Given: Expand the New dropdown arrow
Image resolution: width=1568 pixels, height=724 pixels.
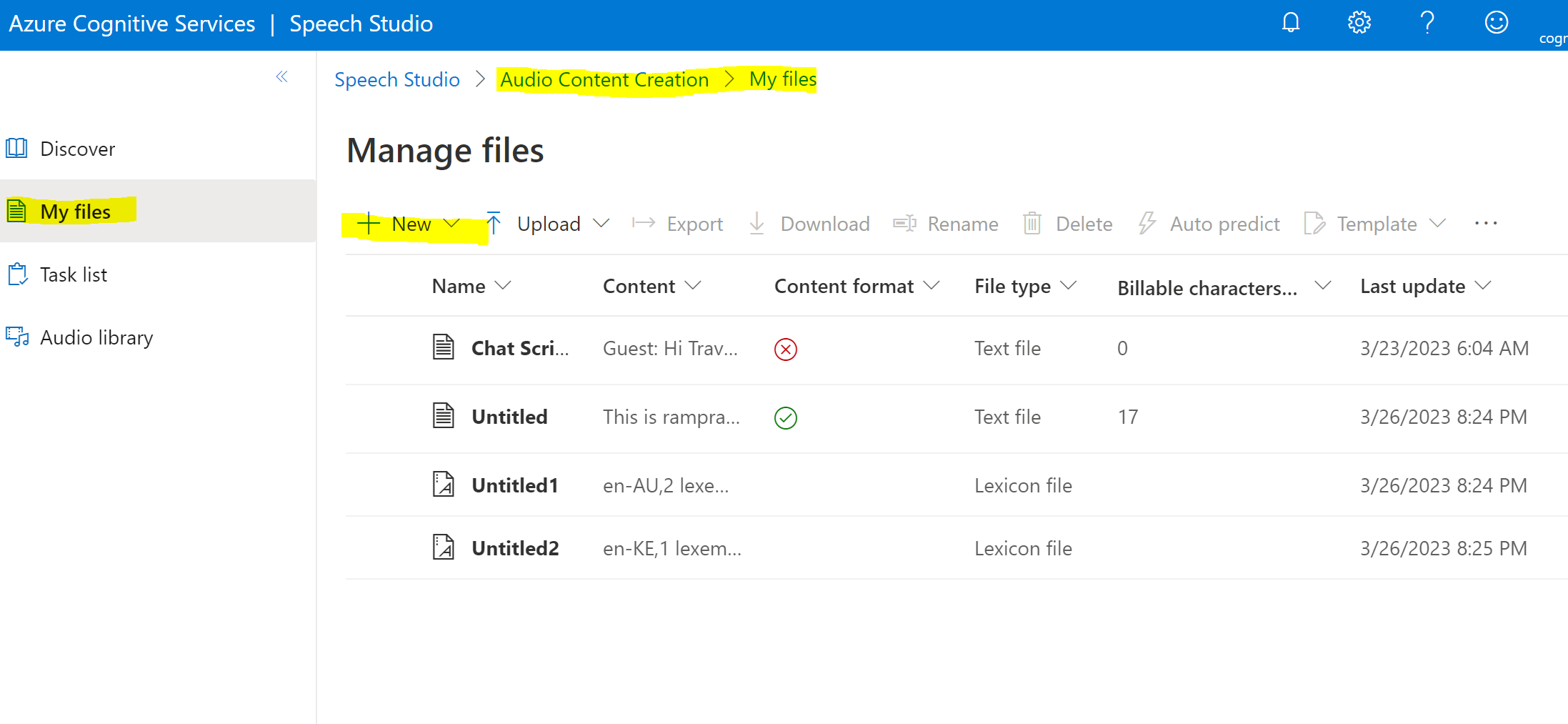Looking at the screenshot, I should click(x=451, y=223).
